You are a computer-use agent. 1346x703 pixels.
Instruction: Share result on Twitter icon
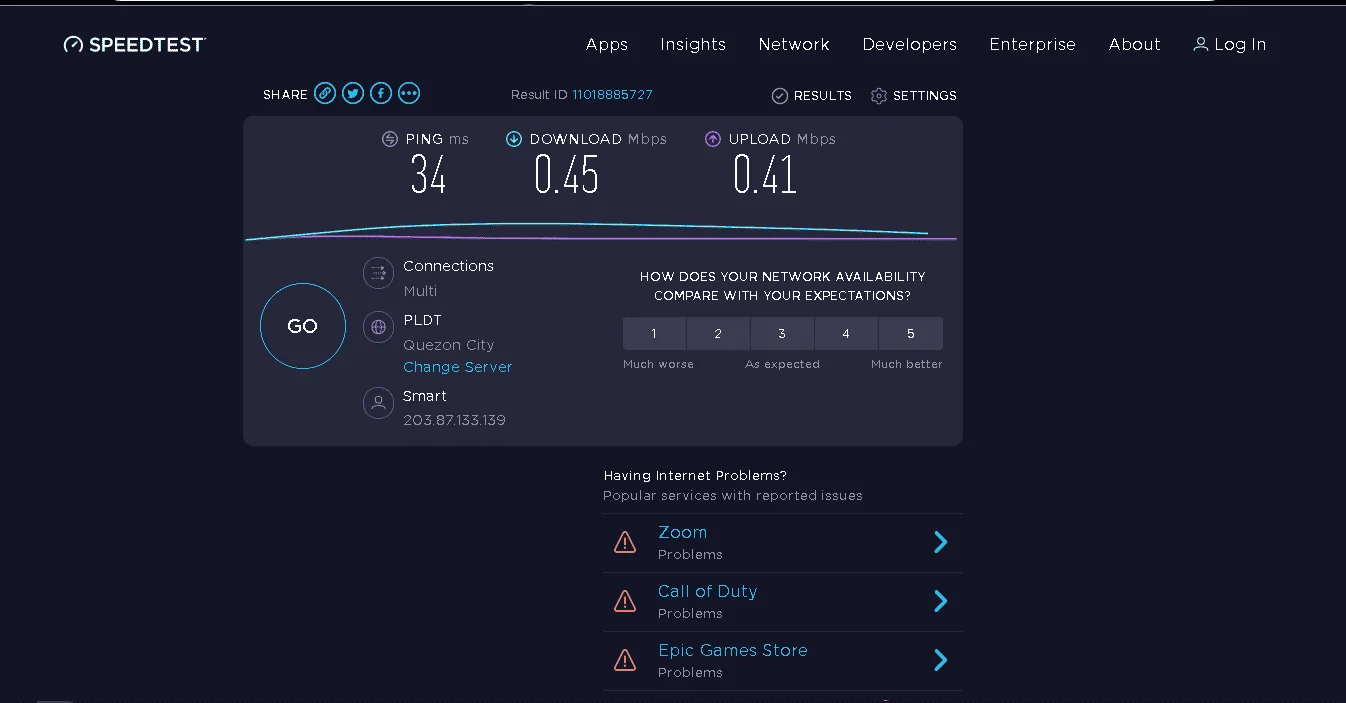(x=353, y=93)
